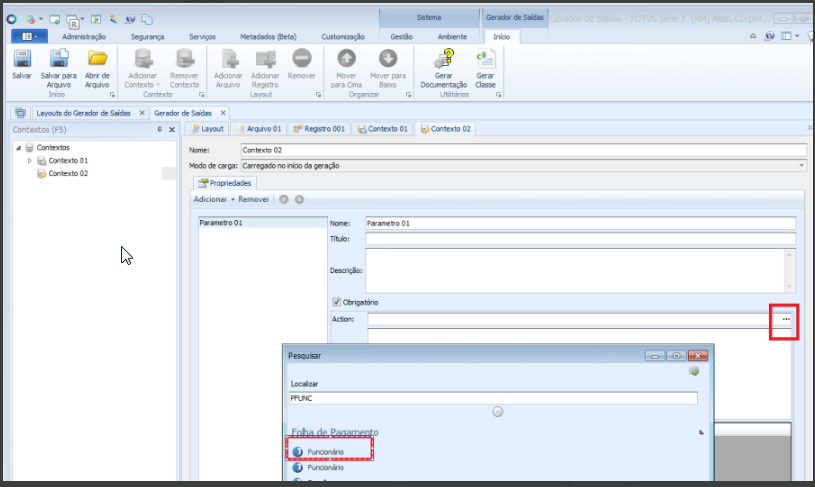Switch to Contexto 01 tab
Screen dimensions: 815x487
(x=383, y=129)
